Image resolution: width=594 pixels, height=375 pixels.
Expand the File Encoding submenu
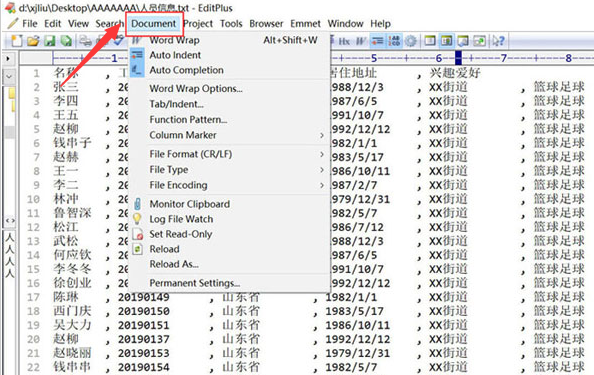pos(229,185)
